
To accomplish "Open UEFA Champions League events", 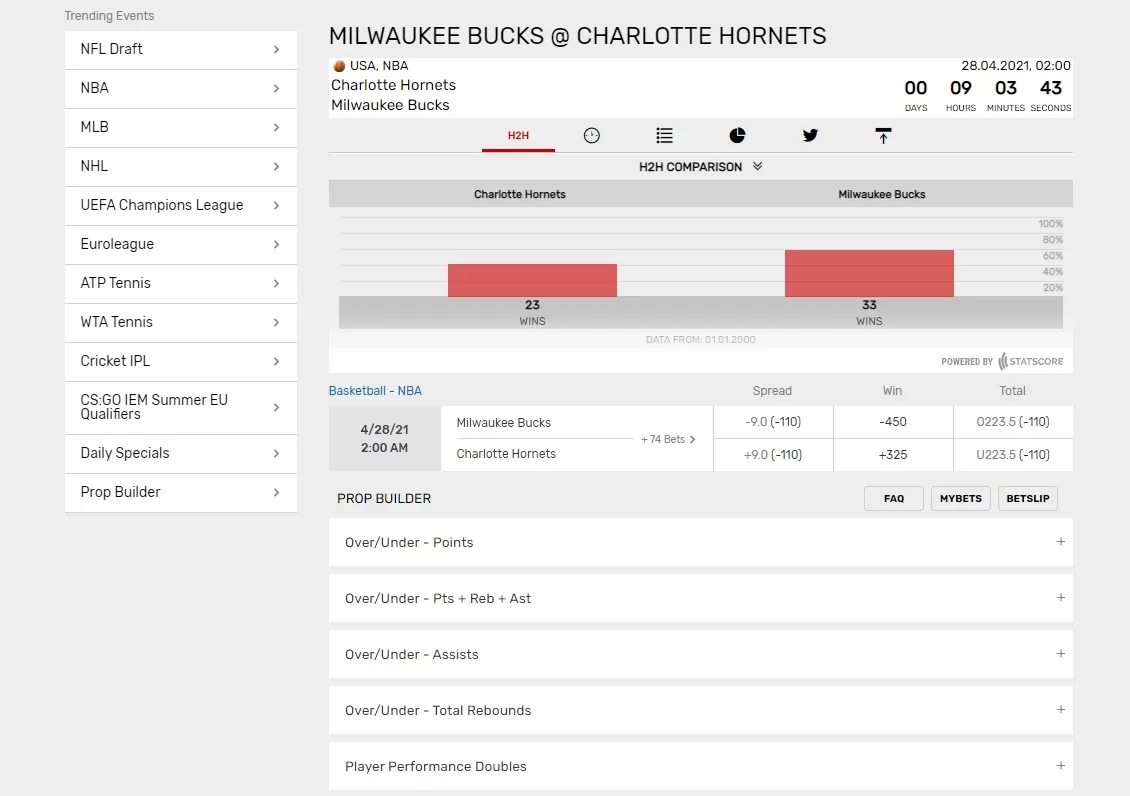I will point(181,205).
